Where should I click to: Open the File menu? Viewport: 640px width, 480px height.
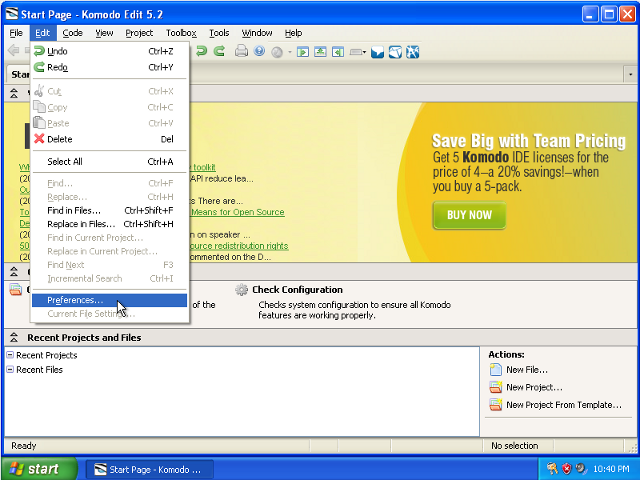(16, 33)
